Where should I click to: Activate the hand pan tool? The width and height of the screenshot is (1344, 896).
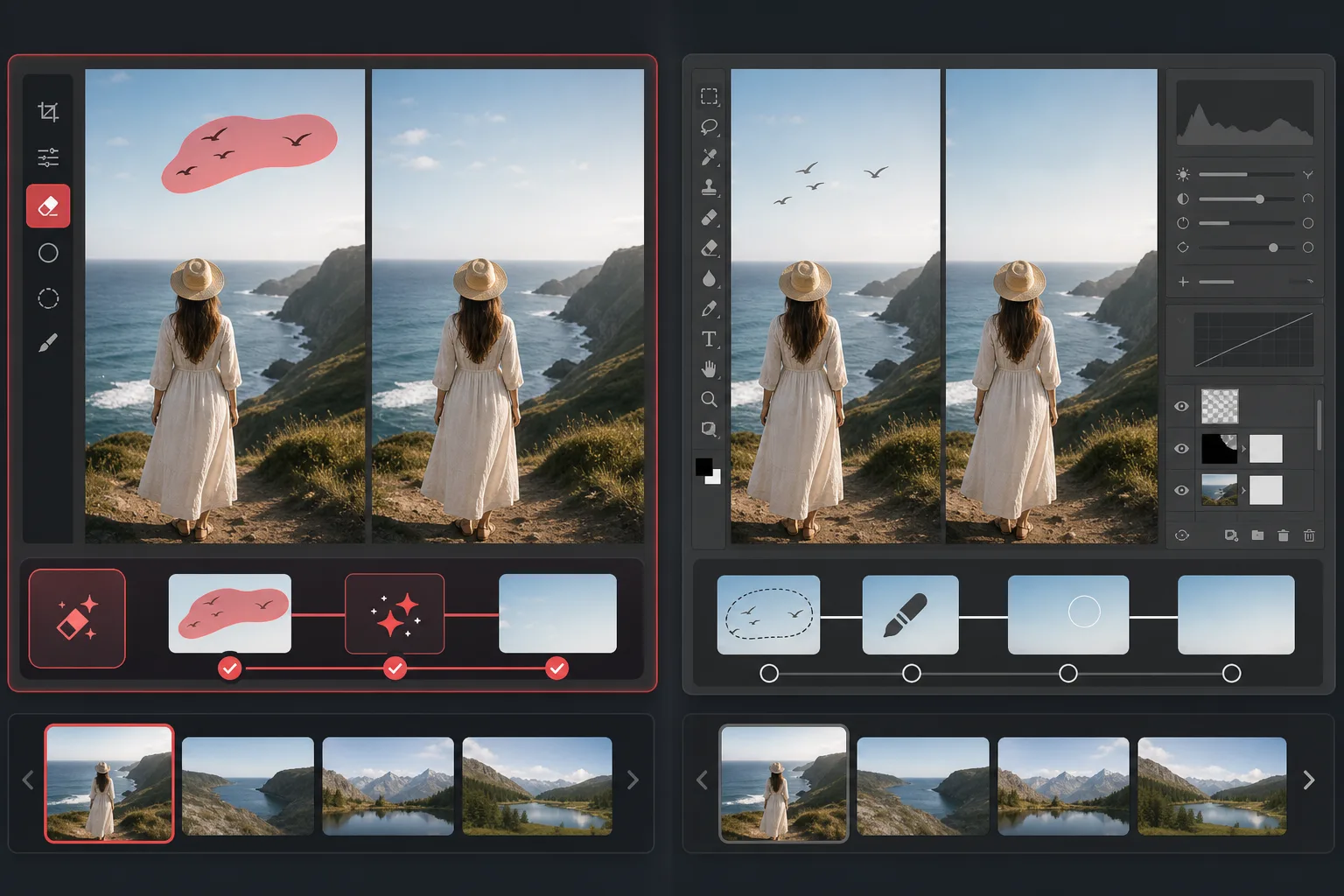[x=709, y=369]
